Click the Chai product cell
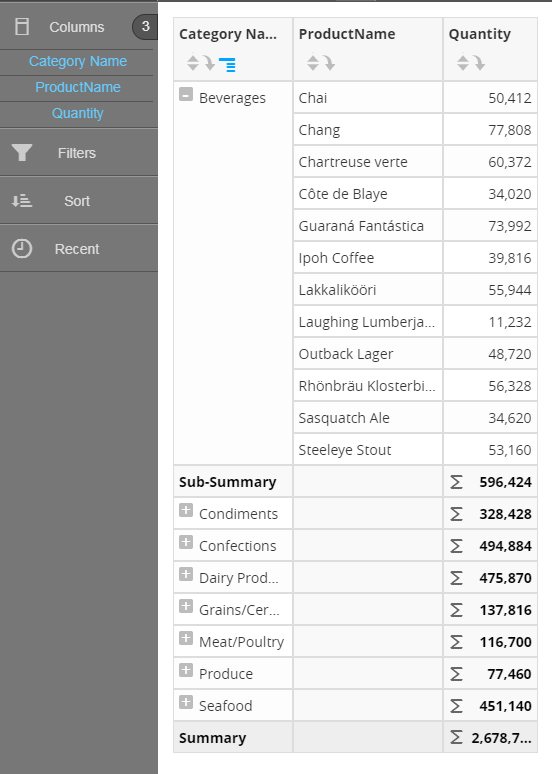This screenshot has height=774, width=552. tap(367, 98)
